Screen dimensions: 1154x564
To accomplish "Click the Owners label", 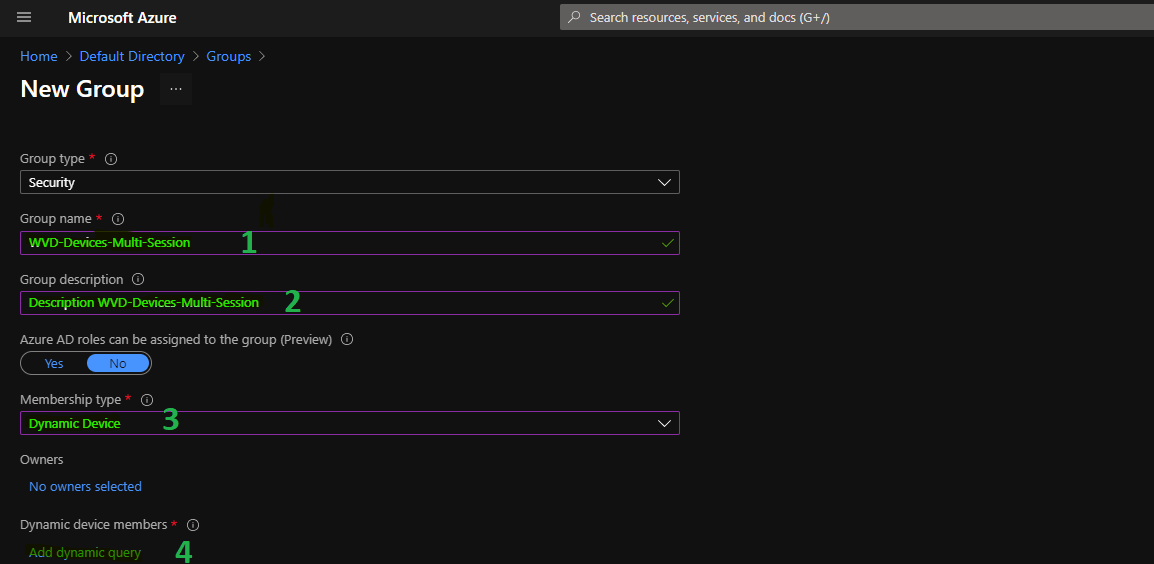I will (42, 459).
